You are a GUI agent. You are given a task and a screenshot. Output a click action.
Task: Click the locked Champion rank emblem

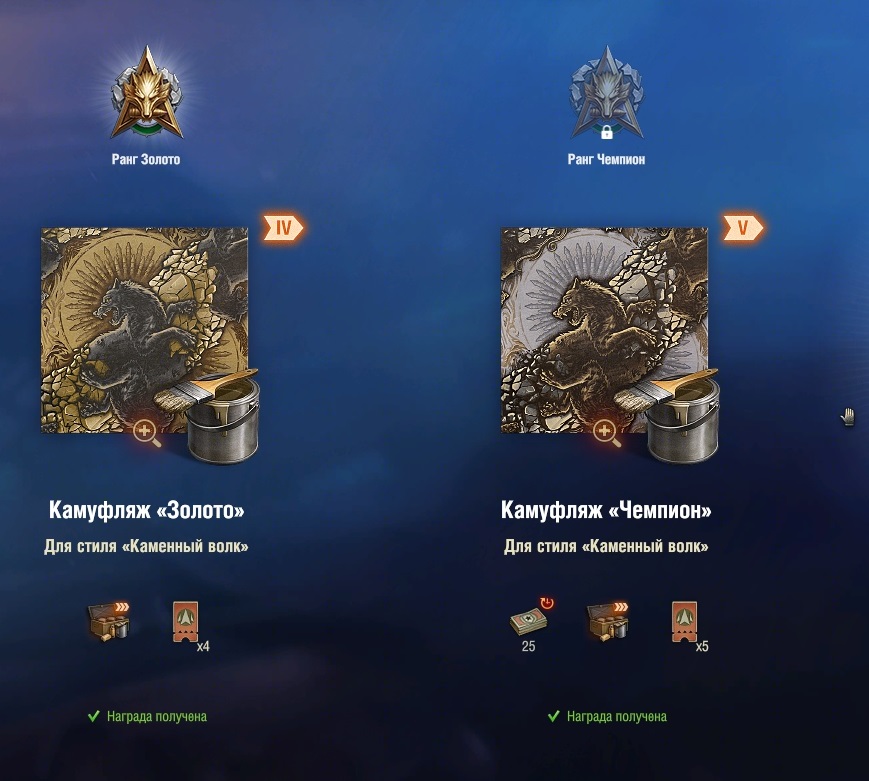[606, 93]
